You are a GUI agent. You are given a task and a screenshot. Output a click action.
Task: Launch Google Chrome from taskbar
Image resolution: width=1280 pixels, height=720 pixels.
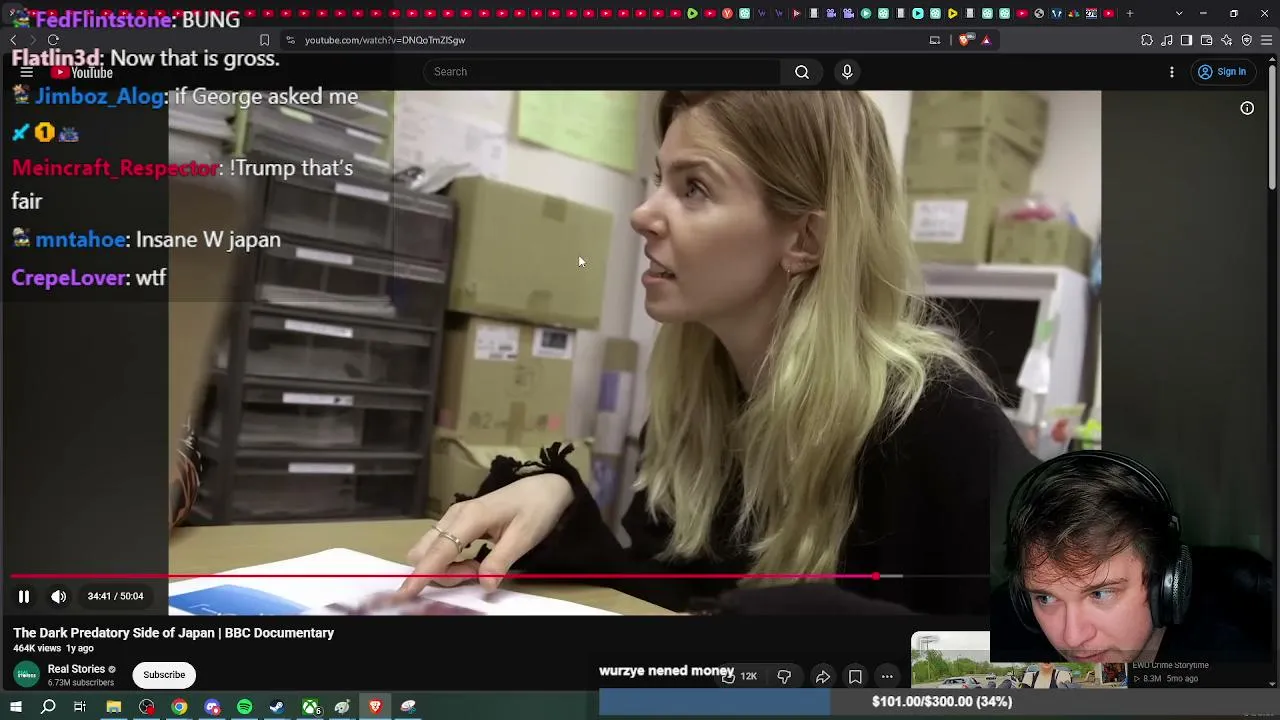pos(179,707)
